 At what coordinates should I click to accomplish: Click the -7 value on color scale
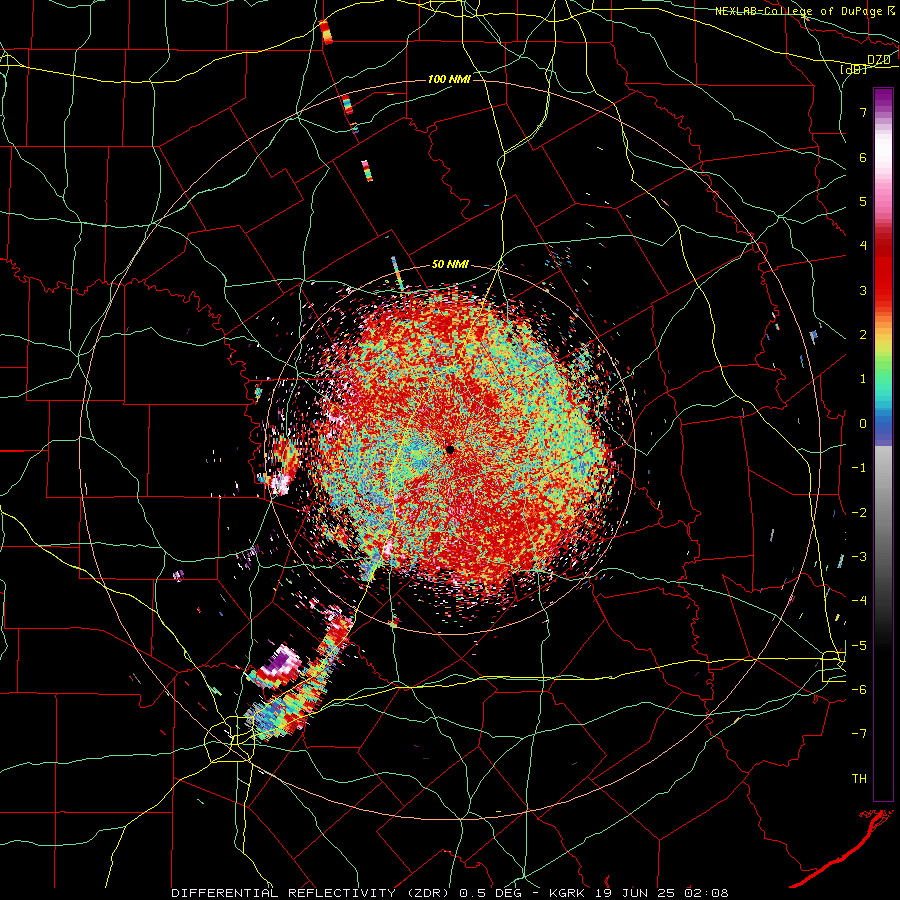(x=859, y=734)
